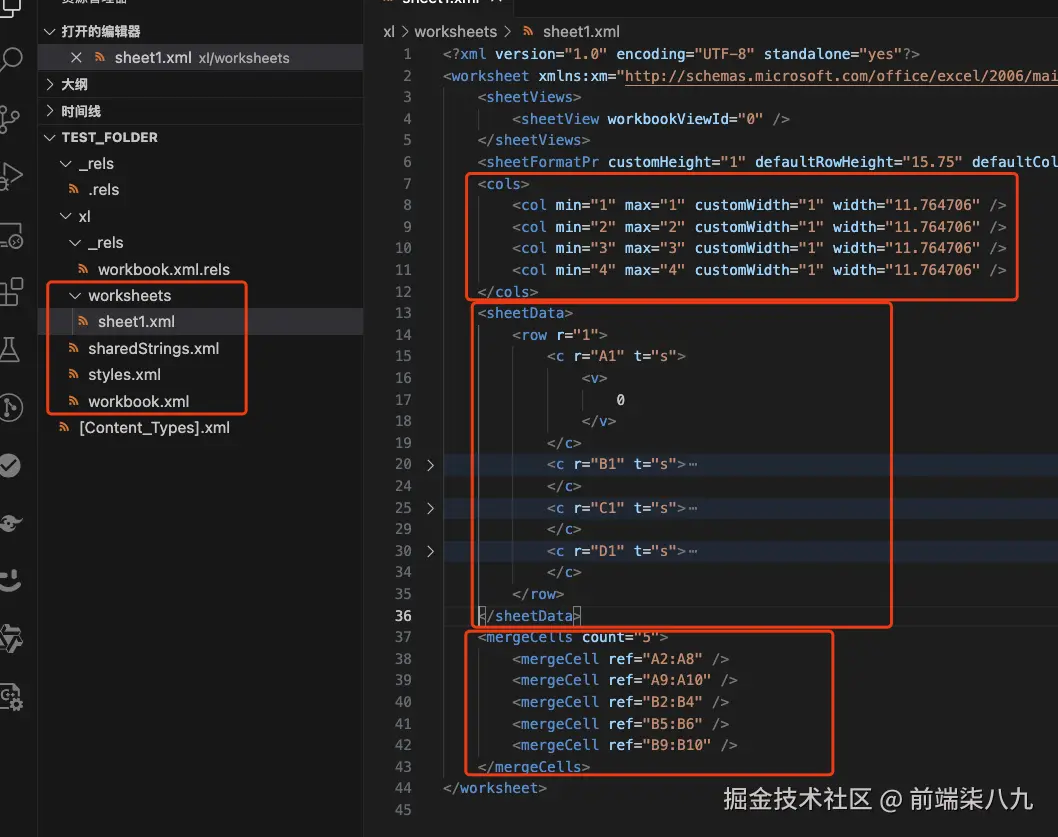Collapse the TEST_FOLDER root section
Screen dimensions: 1058x837
click(x=49, y=137)
